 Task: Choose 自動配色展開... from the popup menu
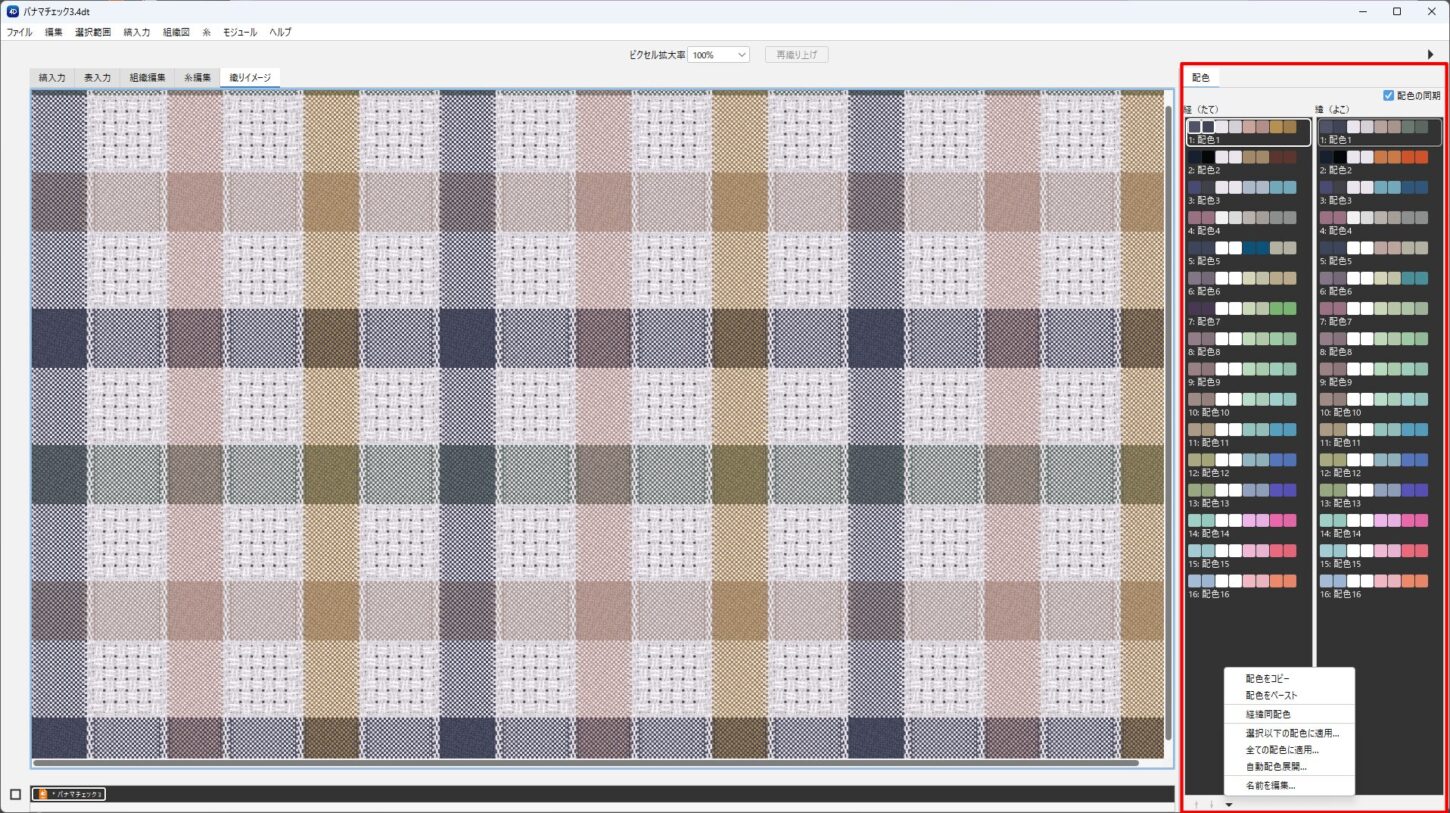tap(1276, 767)
